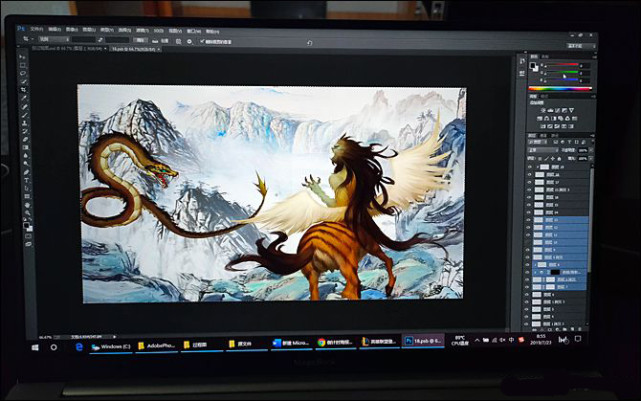
Task: Open the 图层 (Layer) menu
Action: (x=89, y=29)
